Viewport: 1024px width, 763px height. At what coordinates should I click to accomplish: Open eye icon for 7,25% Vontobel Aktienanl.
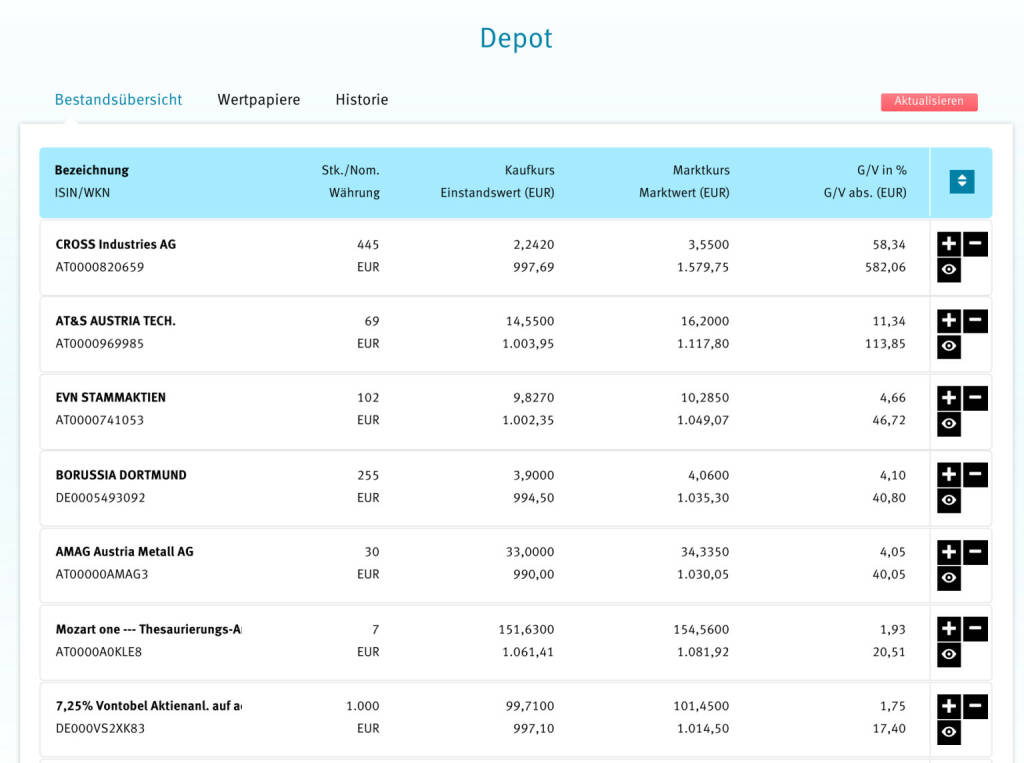pyautogui.click(x=949, y=732)
